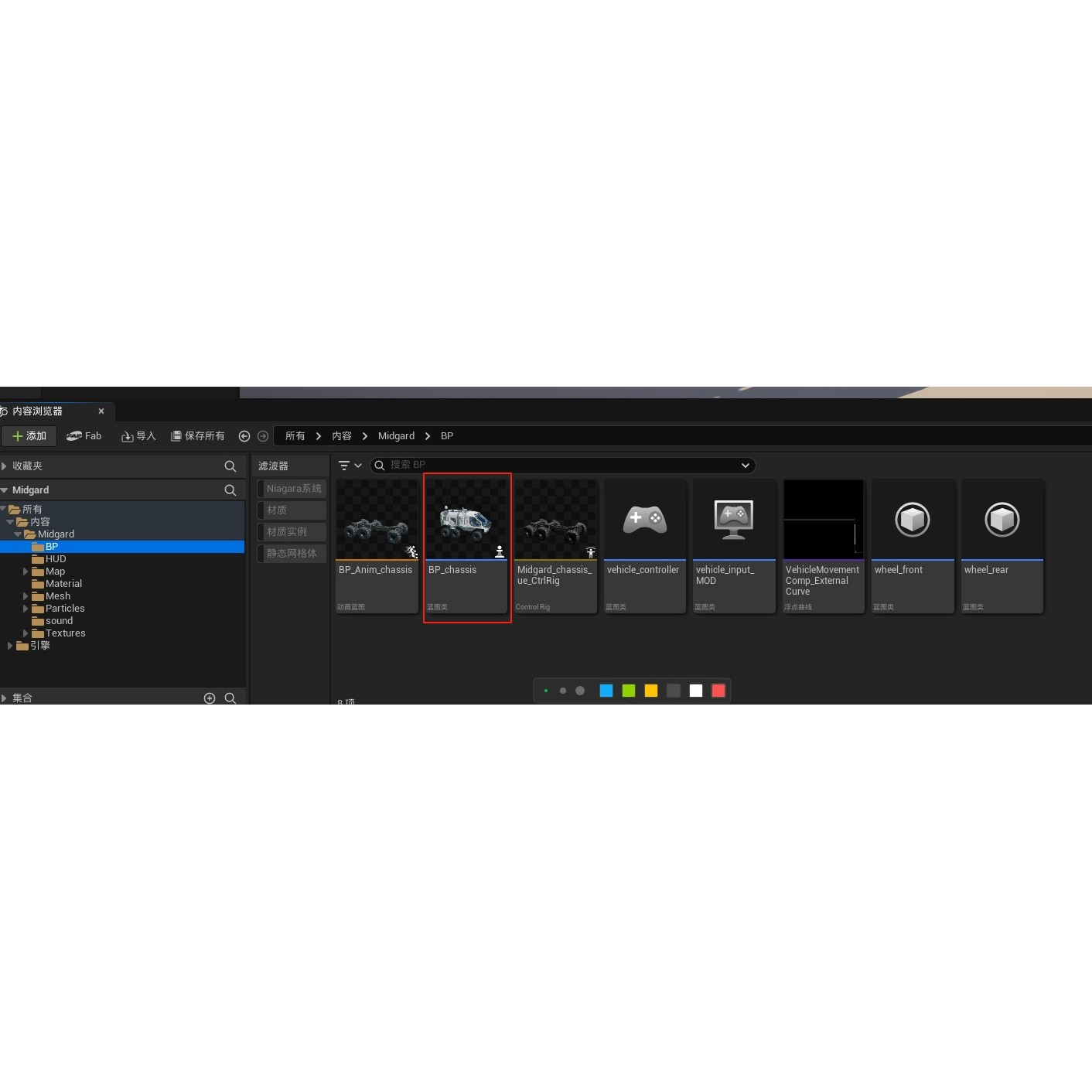Click the Save All icon button
This screenshot has width=1092, height=1092.
(176, 436)
